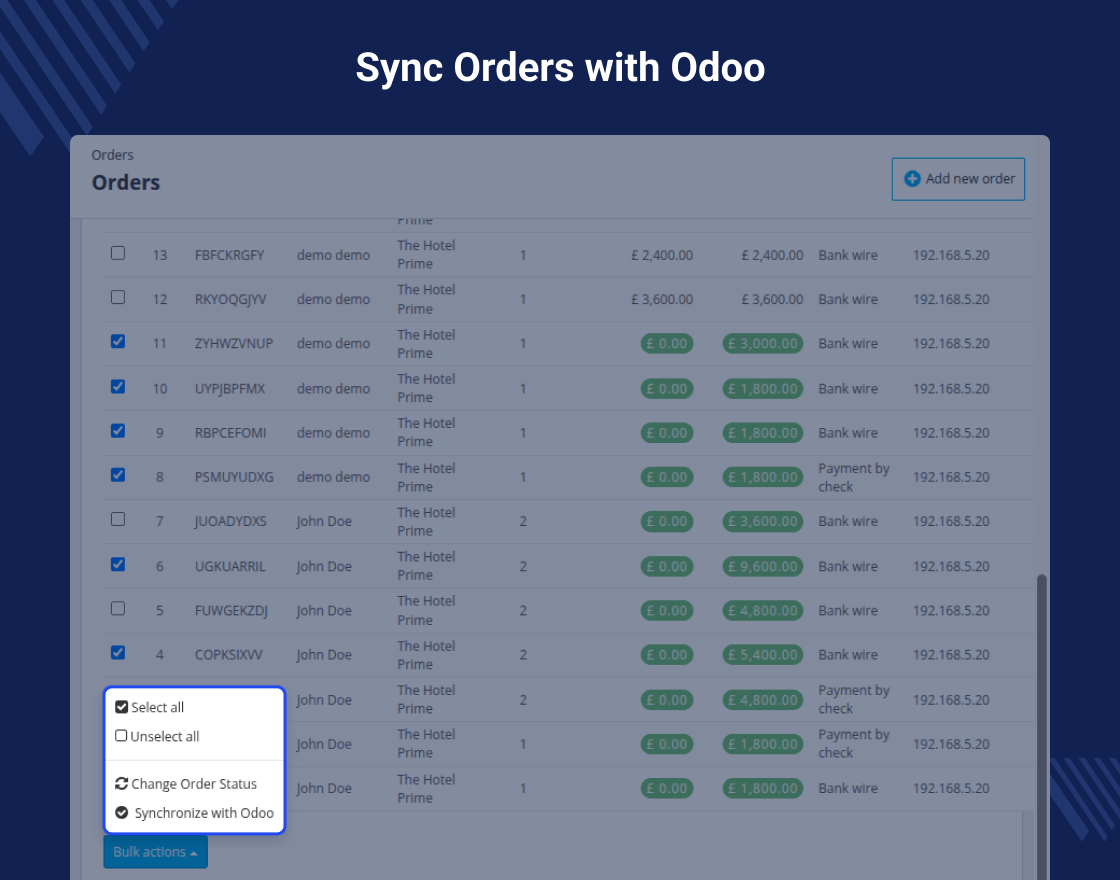Click Bank wire payment for order 4
The image size is (1120, 880).
point(848,655)
